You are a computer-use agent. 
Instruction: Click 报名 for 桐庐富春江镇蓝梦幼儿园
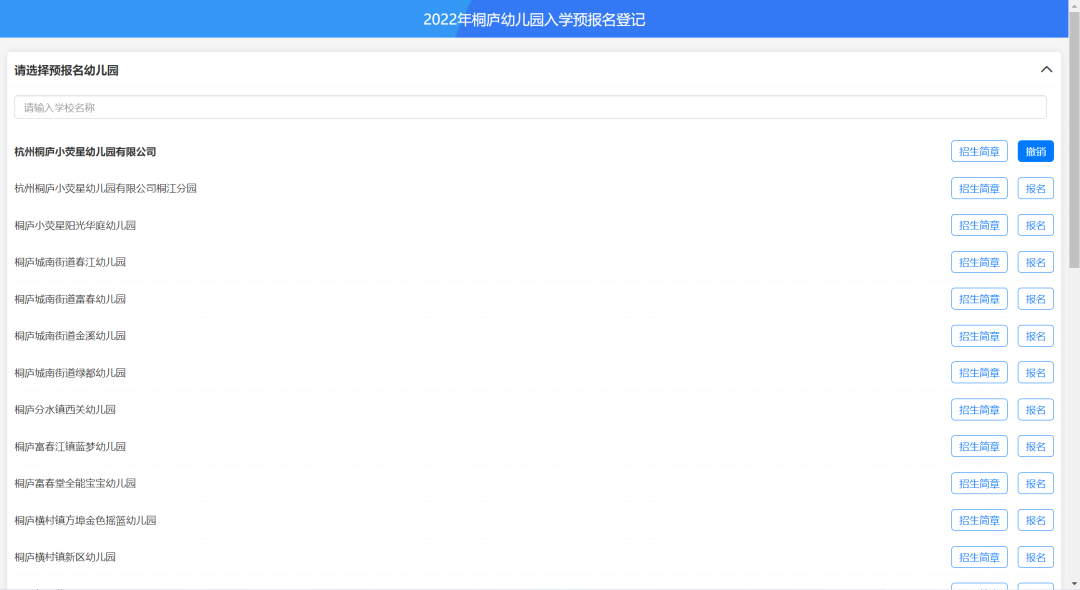pyautogui.click(x=1035, y=446)
